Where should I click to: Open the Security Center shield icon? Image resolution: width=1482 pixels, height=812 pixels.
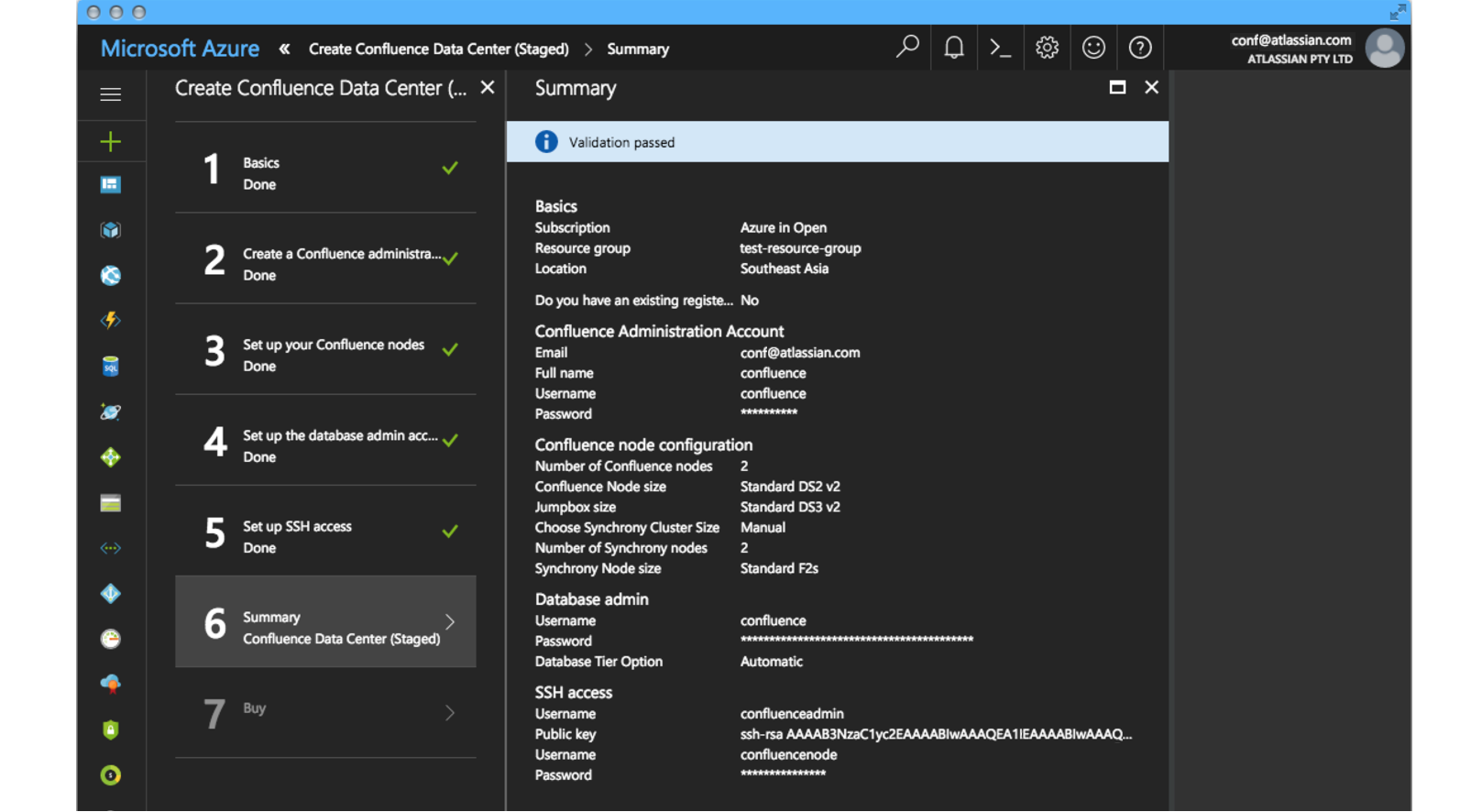(x=110, y=730)
